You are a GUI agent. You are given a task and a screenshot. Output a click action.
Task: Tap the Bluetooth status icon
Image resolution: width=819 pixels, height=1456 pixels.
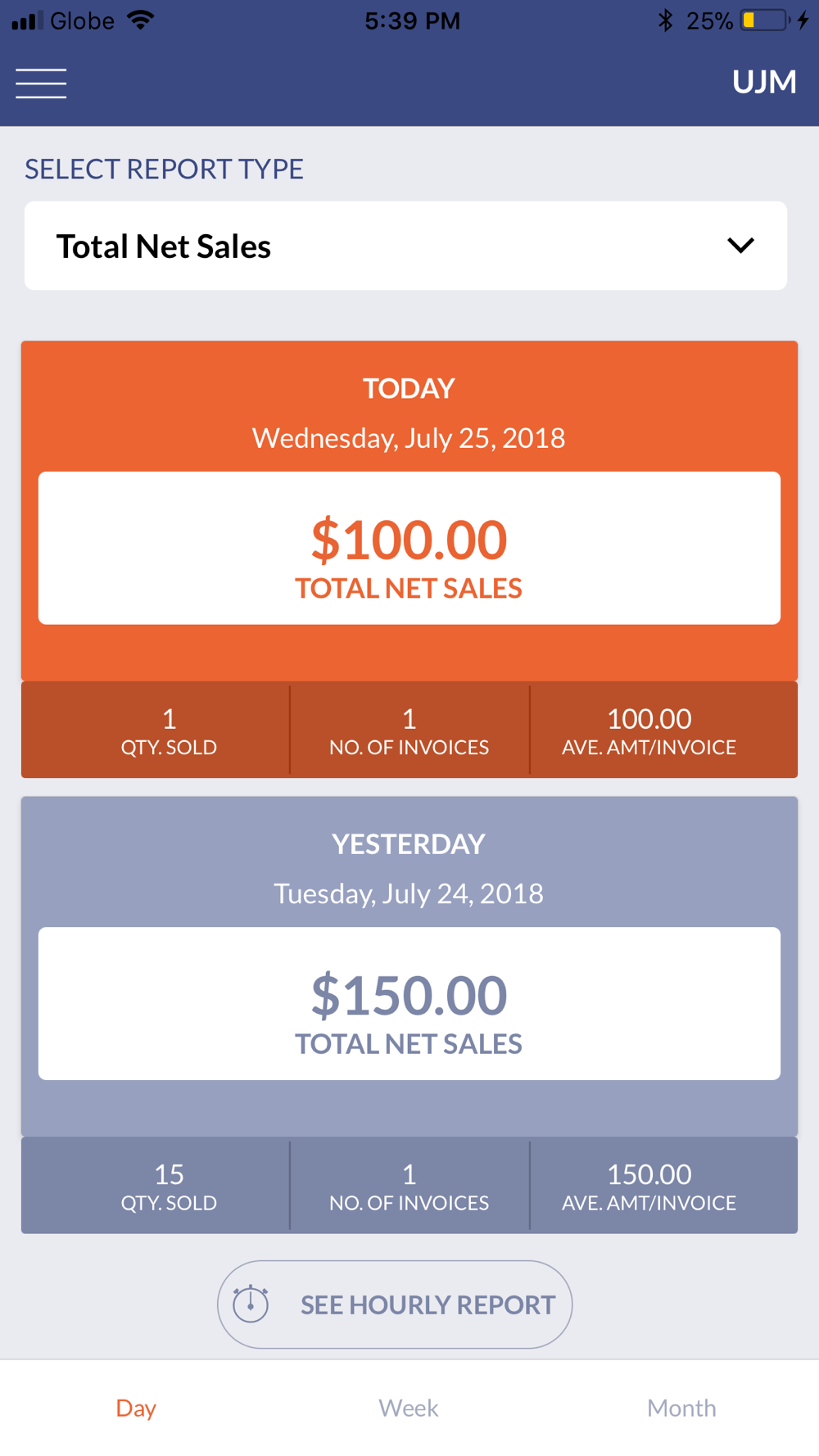click(665, 20)
